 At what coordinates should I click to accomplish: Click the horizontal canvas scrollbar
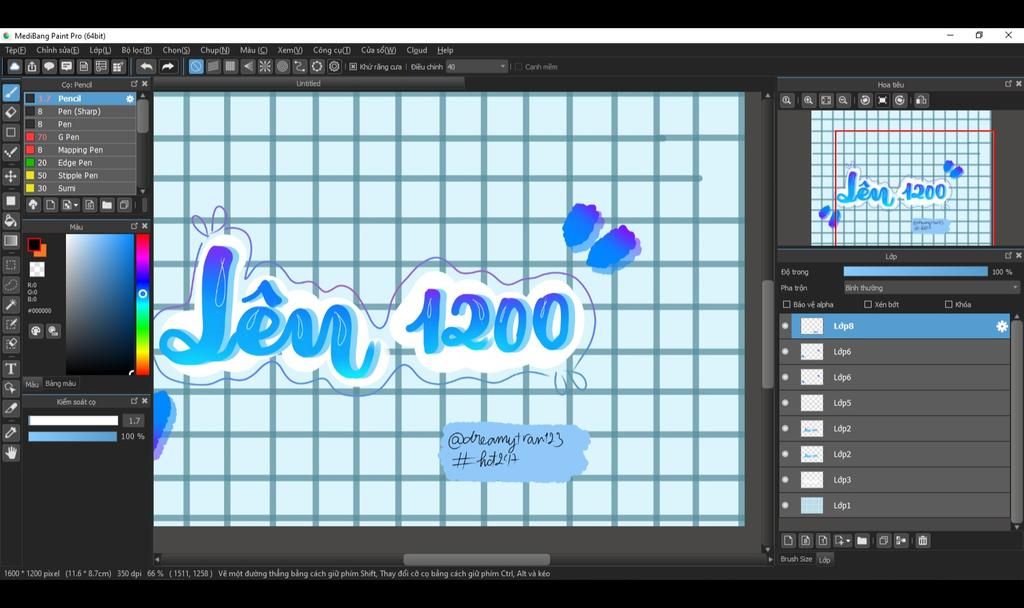(x=476, y=560)
